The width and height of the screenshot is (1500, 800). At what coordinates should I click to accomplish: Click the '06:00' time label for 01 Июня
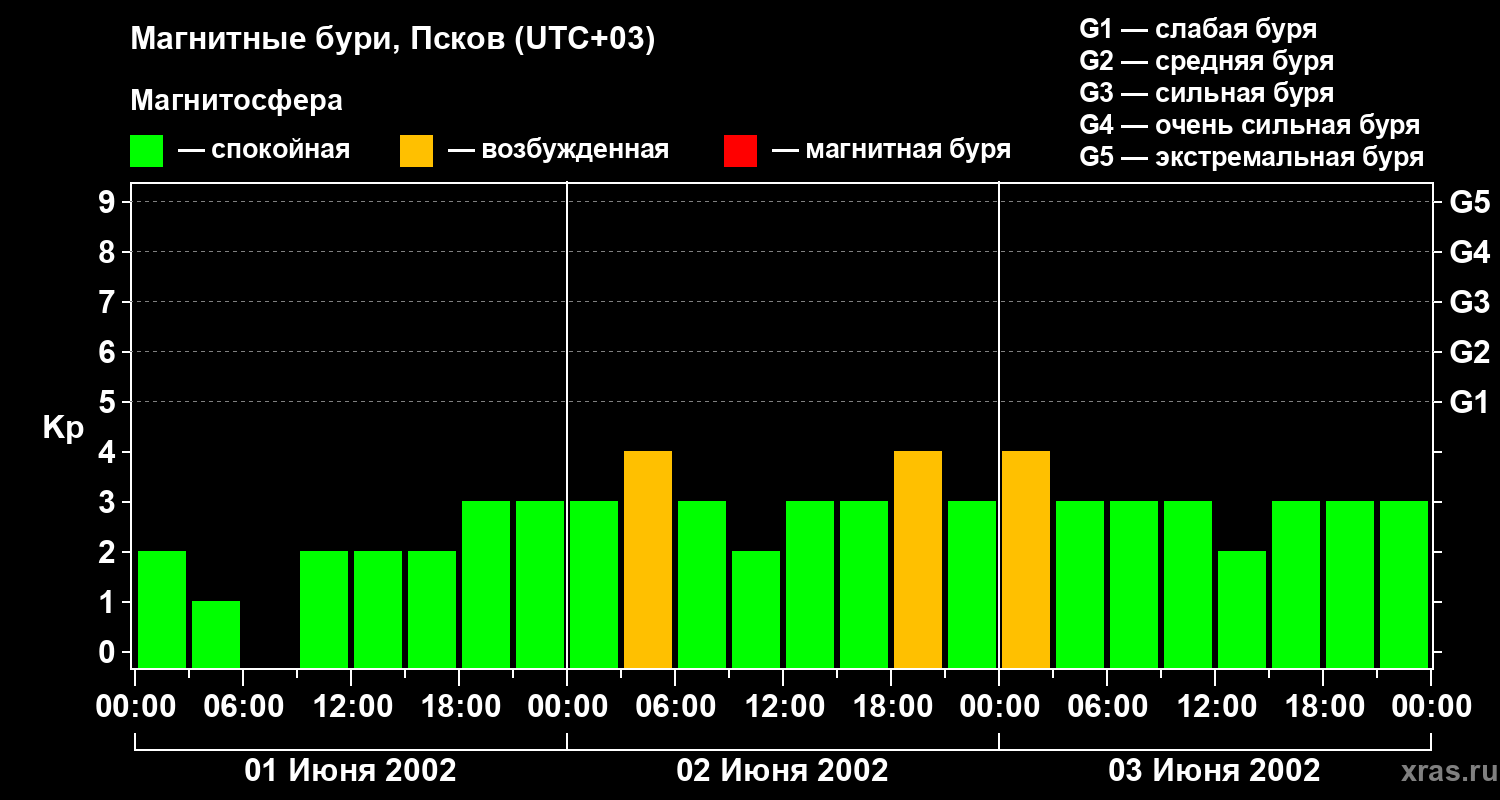243,707
